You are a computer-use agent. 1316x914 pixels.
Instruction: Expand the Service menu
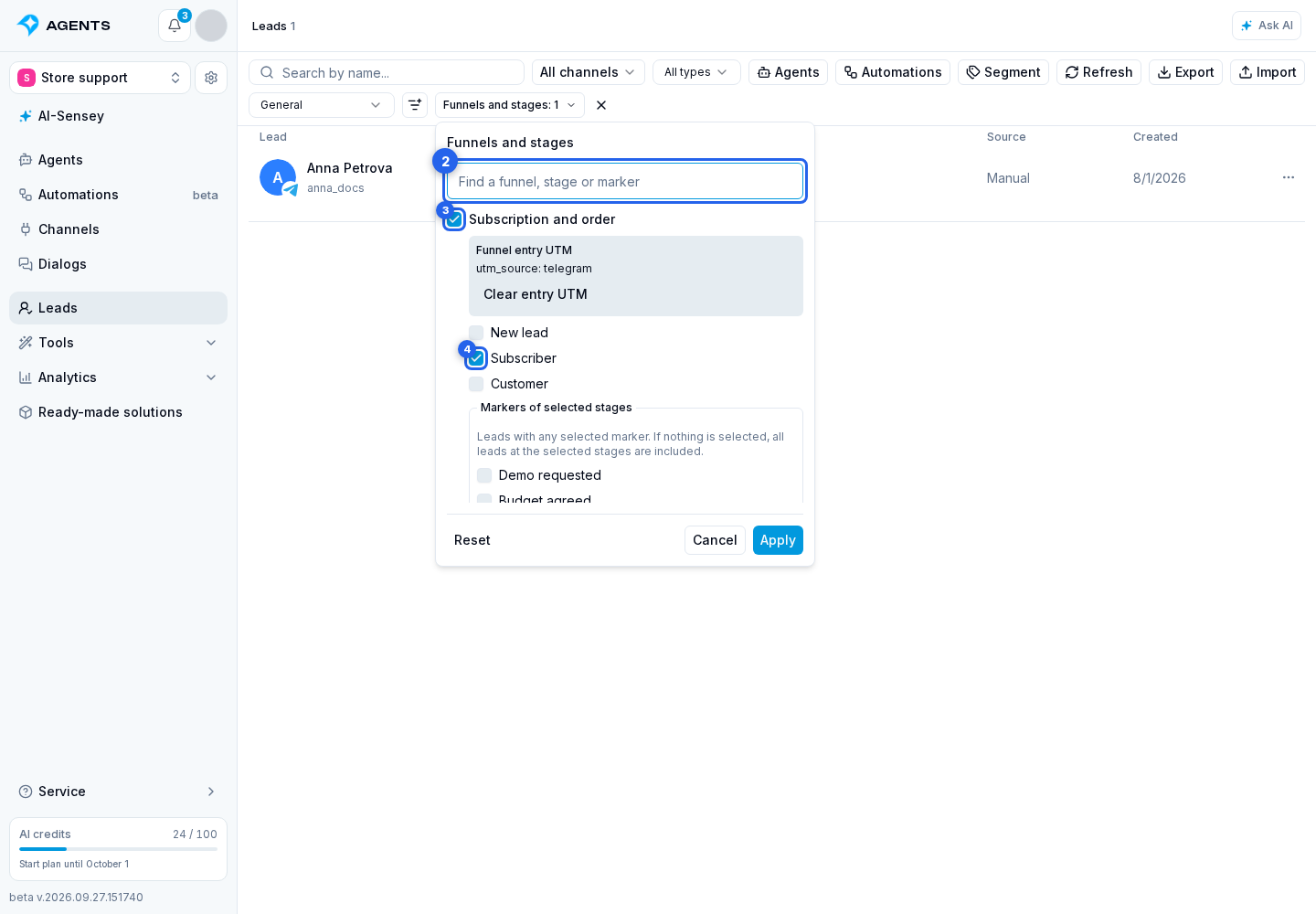(x=119, y=792)
